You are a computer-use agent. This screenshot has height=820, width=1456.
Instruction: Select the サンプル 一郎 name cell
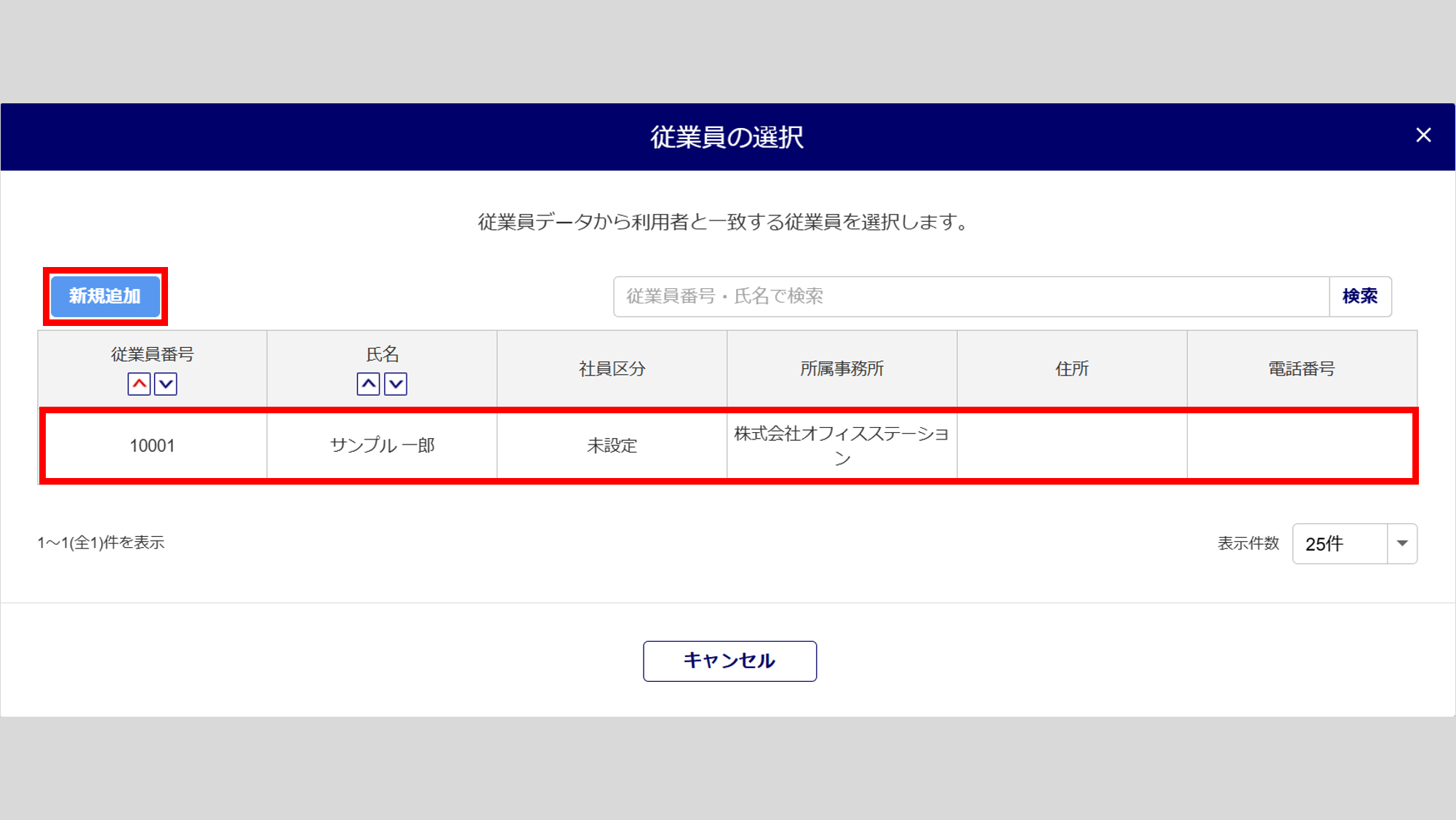[x=382, y=445]
